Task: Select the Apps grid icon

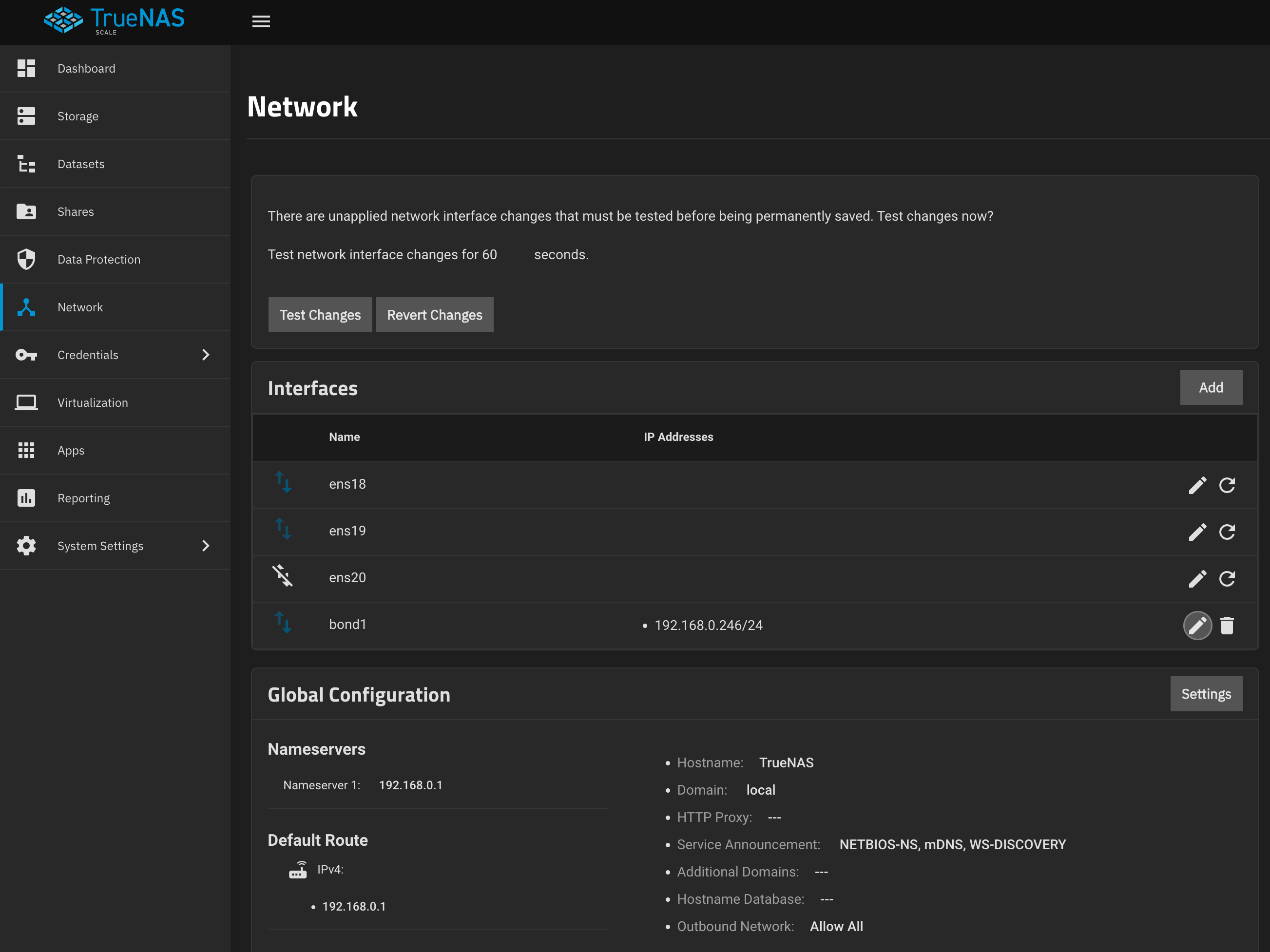Action: pos(26,450)
